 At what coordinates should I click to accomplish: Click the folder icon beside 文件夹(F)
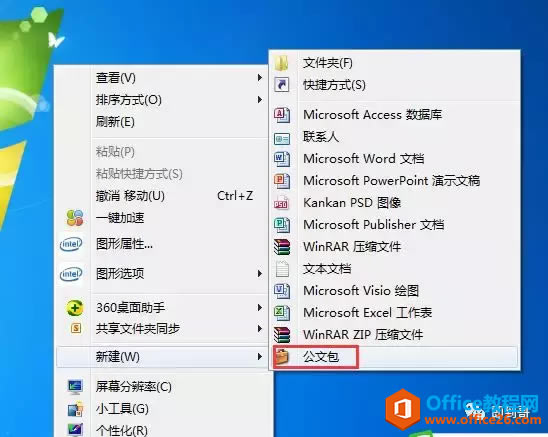click(281, 63)
